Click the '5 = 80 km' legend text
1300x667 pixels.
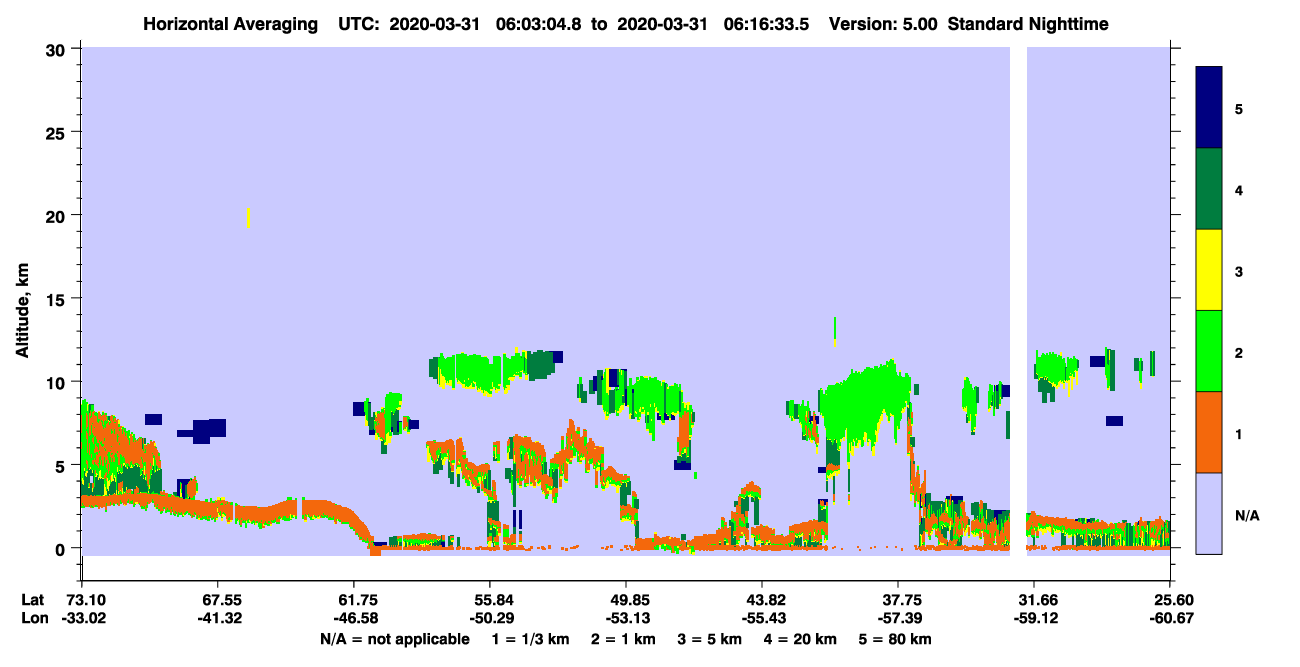(x=896, y=639)
